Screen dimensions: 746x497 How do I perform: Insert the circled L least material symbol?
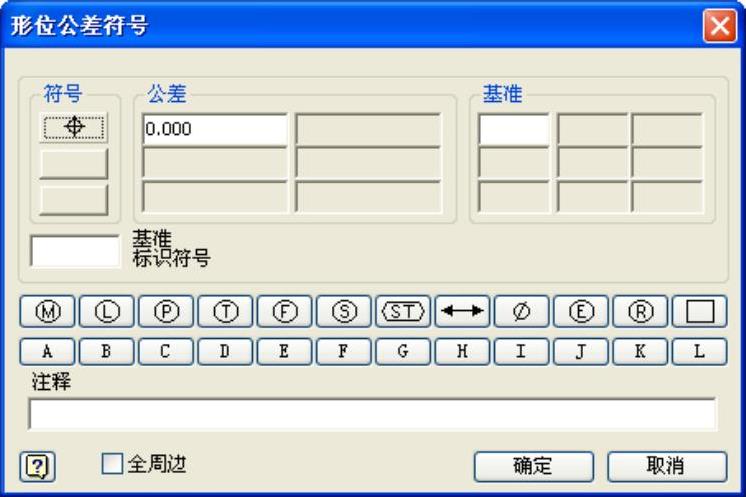[x=107, y=312]
